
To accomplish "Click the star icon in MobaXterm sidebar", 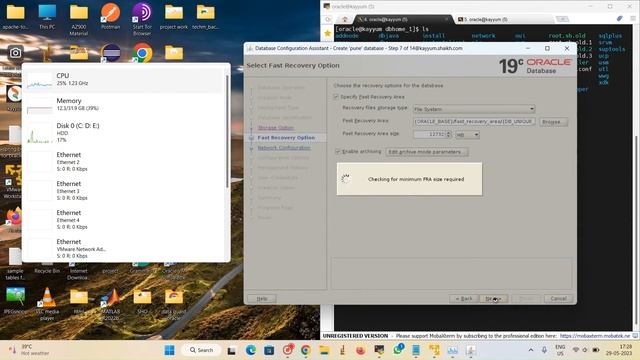I will click(x=327, y=33).
